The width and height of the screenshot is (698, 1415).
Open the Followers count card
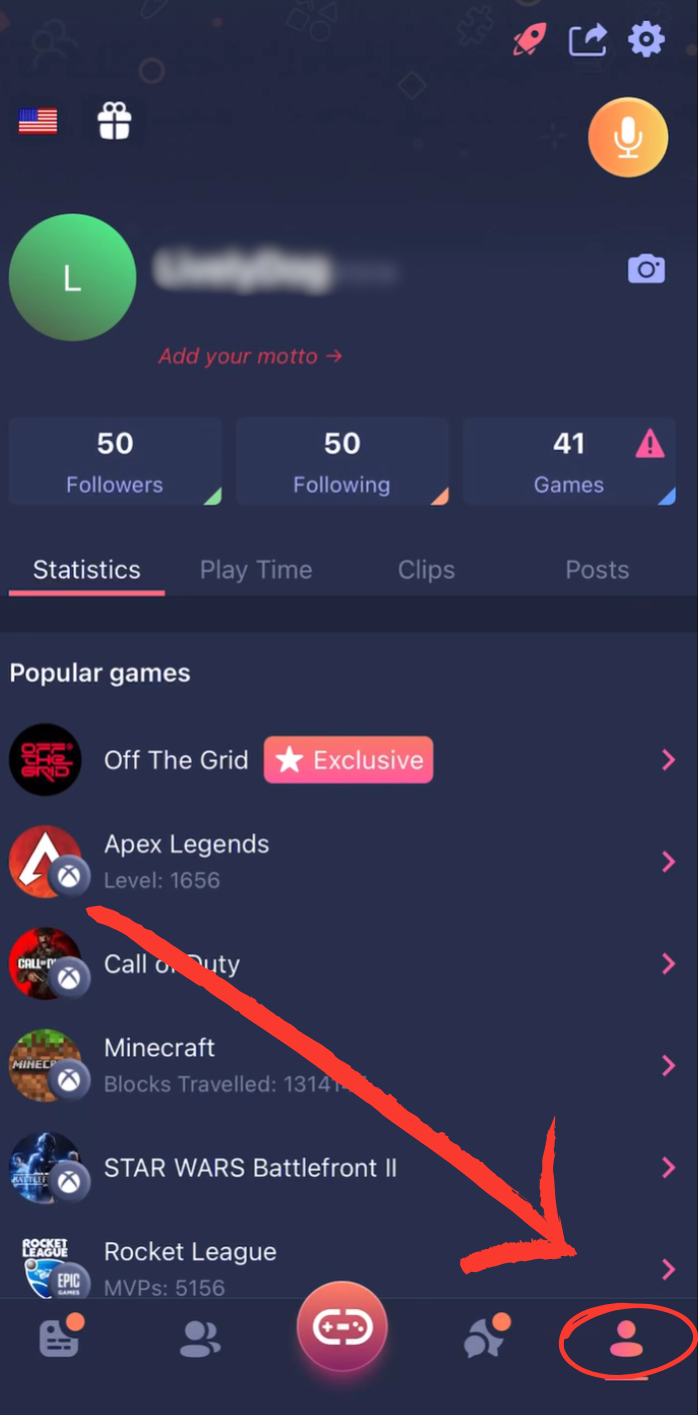point(115,462)
